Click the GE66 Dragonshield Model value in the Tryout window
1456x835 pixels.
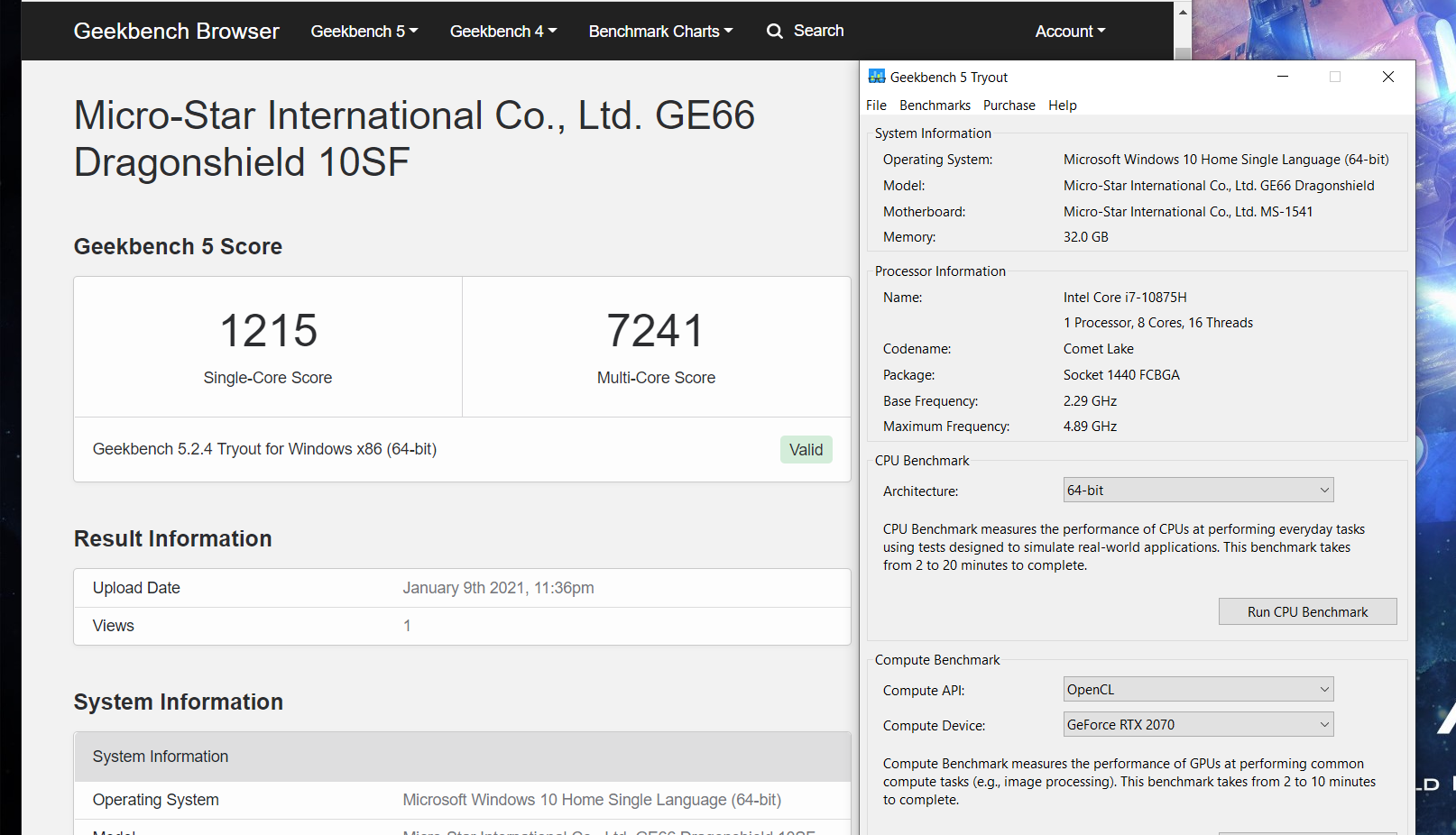click(x=1219, y=186)
